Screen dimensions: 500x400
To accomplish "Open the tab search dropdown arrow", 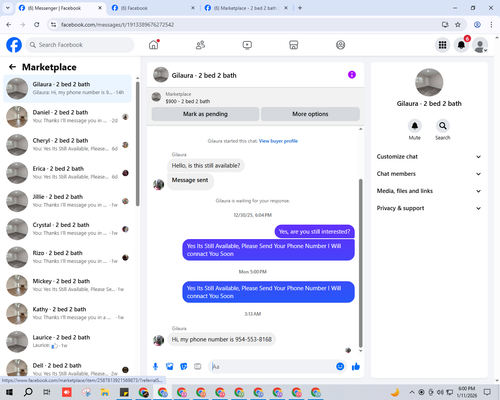I will [7, 8].
